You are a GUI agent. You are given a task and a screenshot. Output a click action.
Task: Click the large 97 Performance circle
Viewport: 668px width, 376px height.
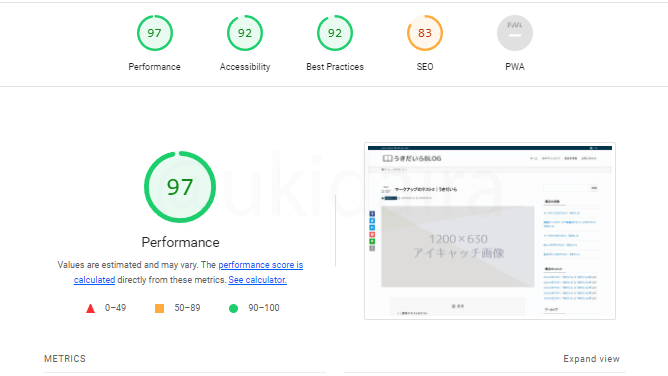[180, 187]
